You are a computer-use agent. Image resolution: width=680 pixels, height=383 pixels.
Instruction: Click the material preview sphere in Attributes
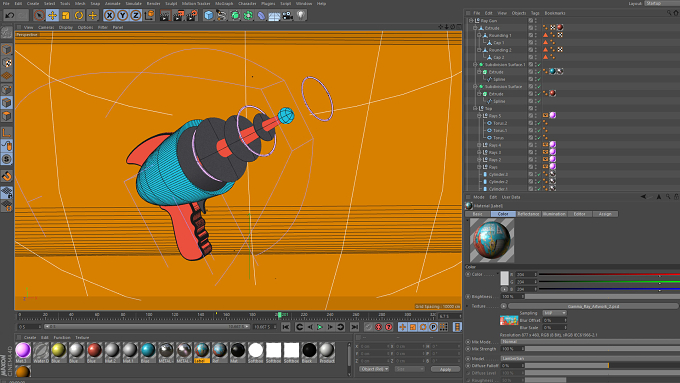pos(492,240)
